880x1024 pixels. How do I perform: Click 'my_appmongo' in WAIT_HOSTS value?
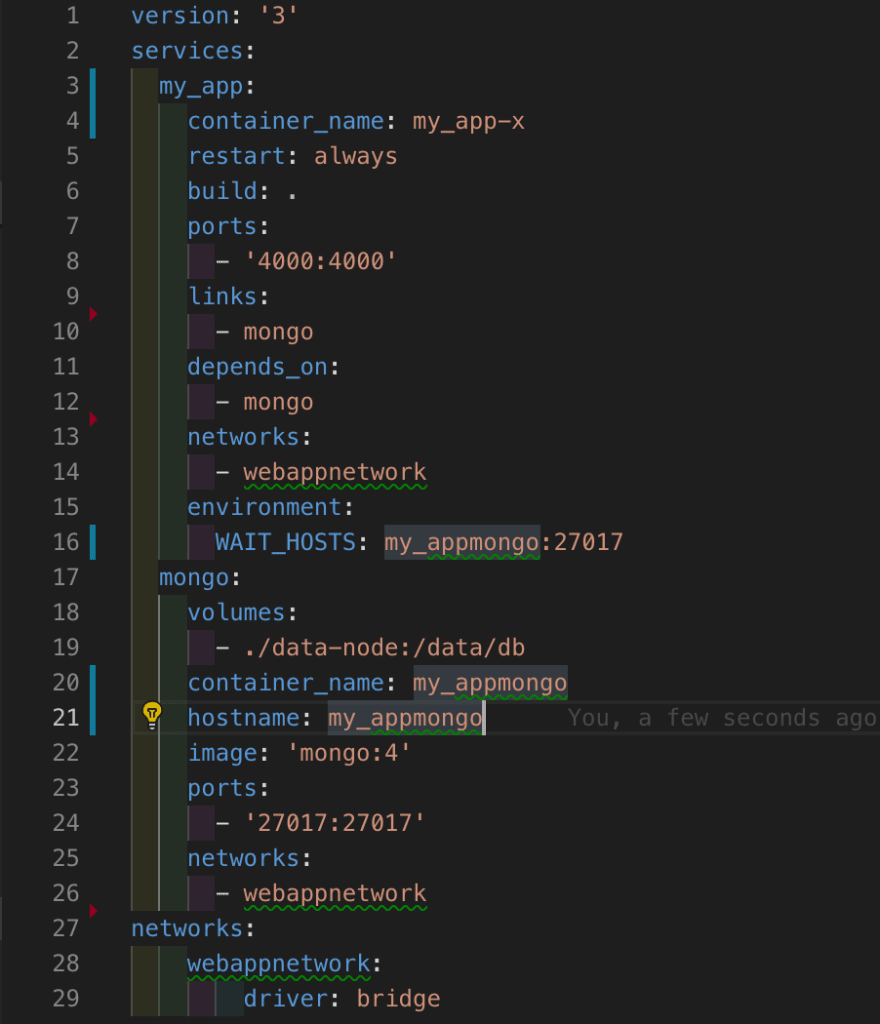pyautogui.click(x=462, y=543)
